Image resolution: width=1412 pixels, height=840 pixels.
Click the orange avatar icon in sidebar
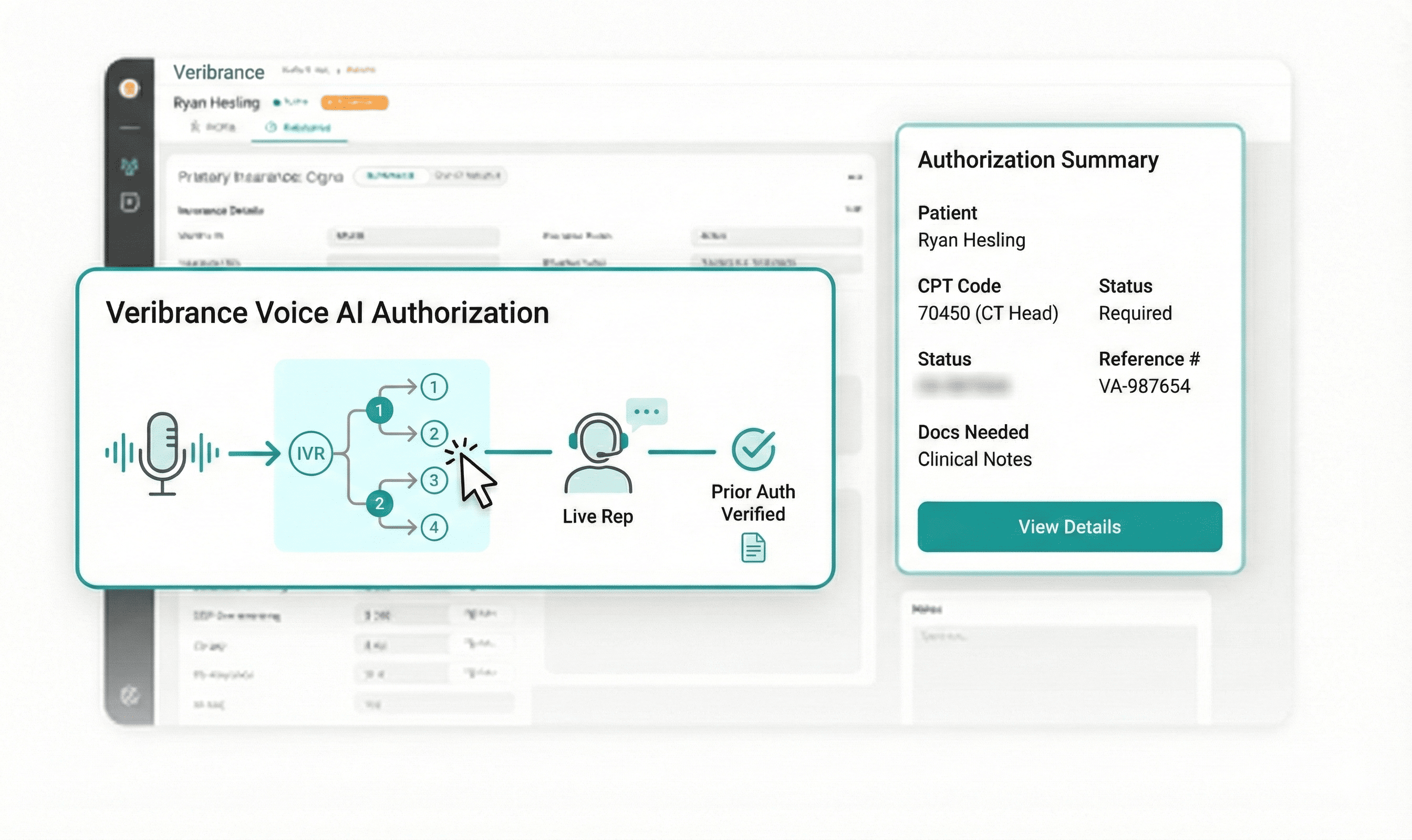click(x=130, y=88)
